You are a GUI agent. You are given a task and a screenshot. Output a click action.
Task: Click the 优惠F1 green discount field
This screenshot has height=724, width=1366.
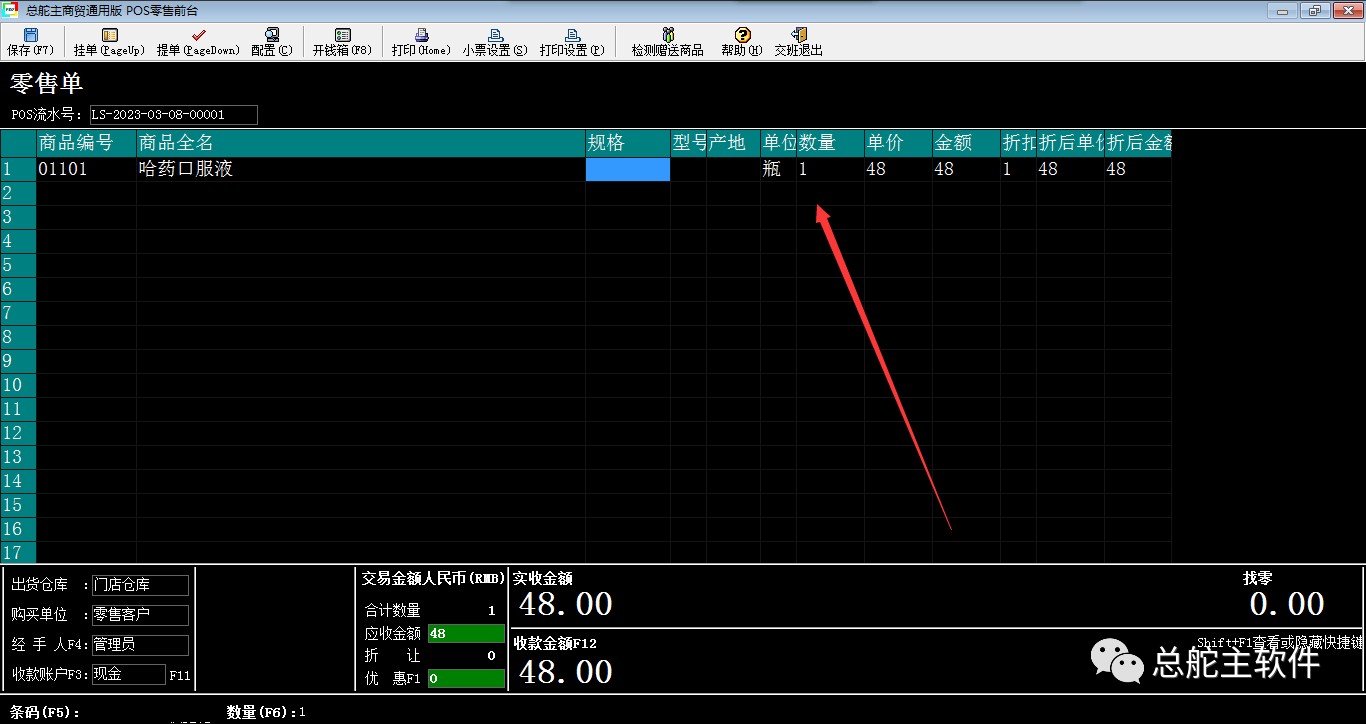(x=466, y=678)
